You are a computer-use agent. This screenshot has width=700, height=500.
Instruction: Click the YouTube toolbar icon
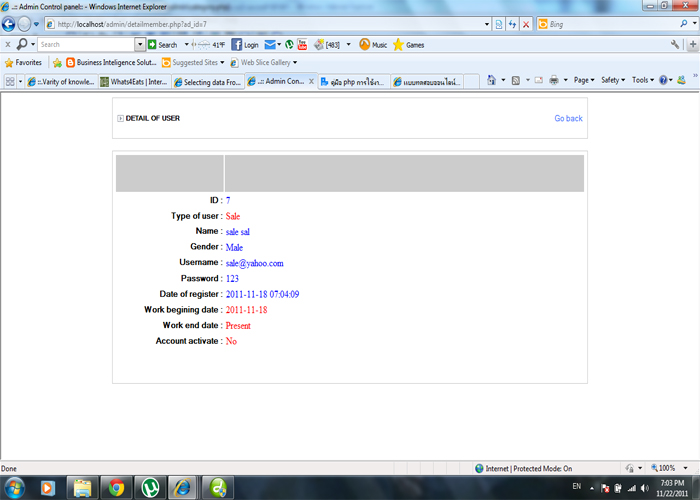pyautogui.click(x=302, y=45)
